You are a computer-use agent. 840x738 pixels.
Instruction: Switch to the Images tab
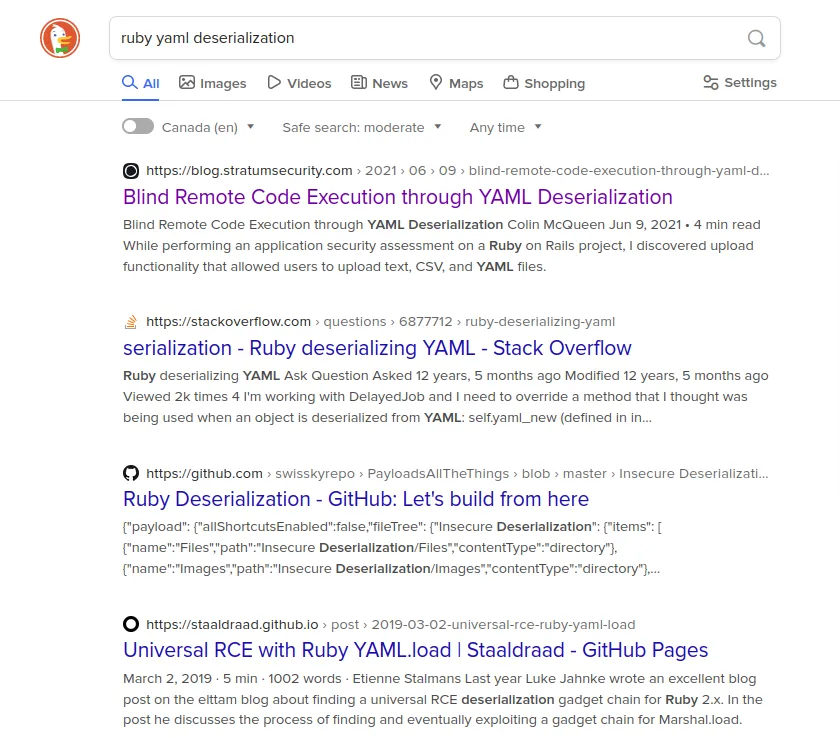(212, 83)
